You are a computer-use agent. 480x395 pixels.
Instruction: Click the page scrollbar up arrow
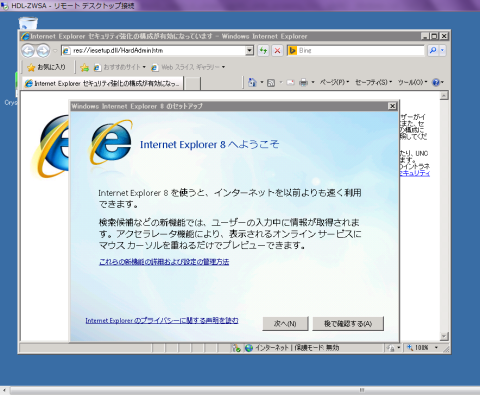(x=444, y=96)
